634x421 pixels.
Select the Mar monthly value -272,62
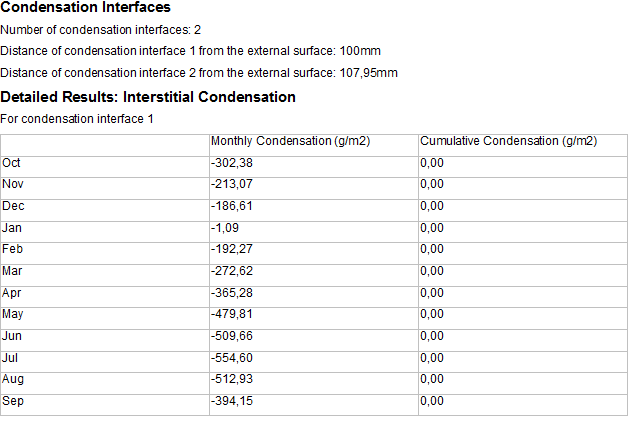tap(231, 271)
